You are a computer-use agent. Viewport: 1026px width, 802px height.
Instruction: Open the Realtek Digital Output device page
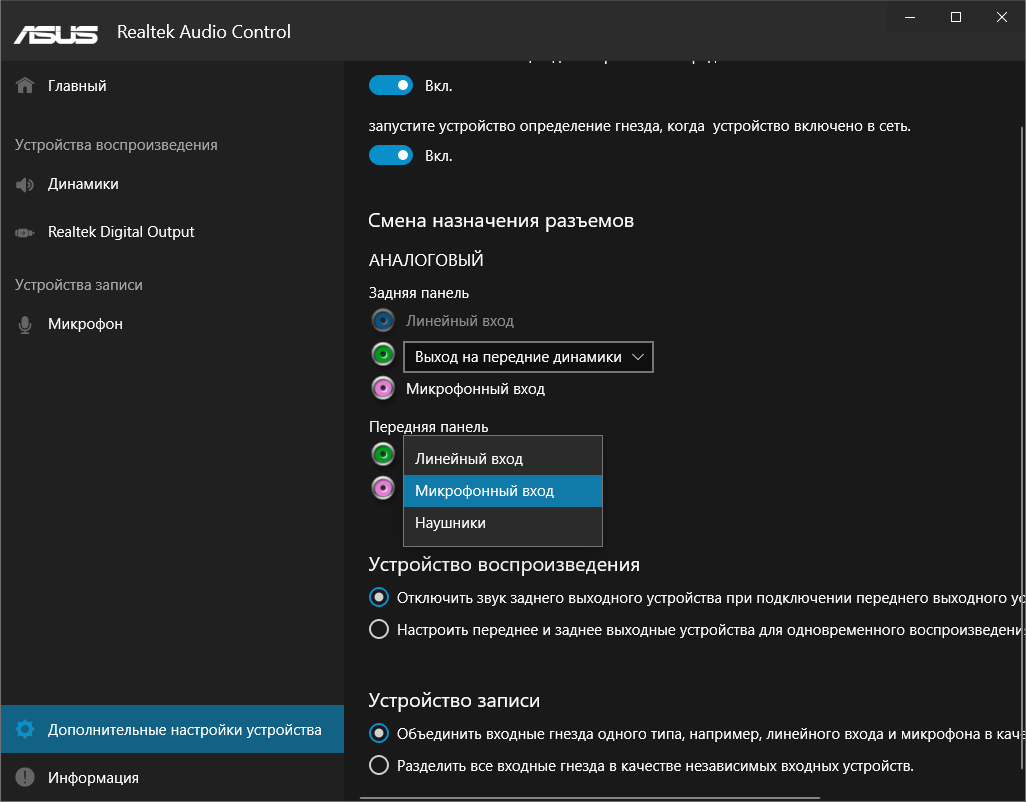point(121,232)
